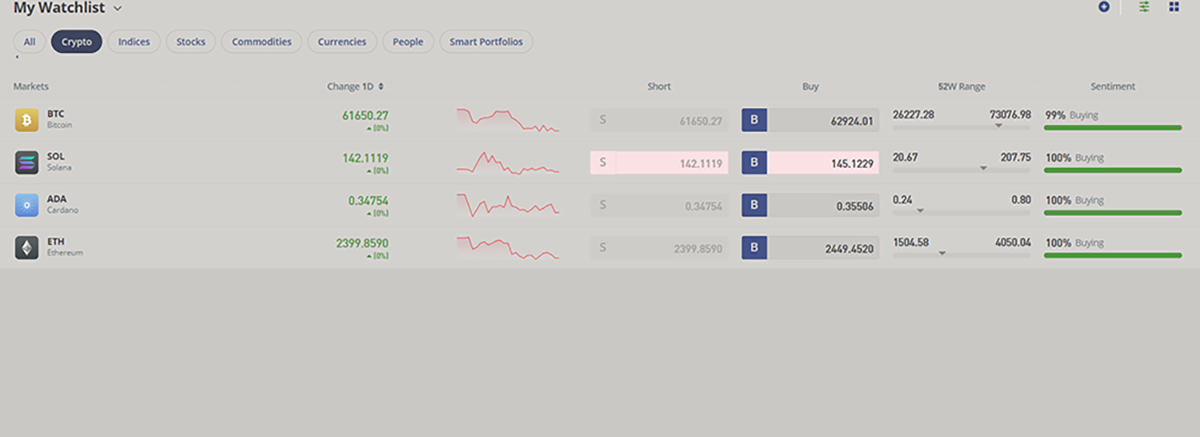This screenshot has height=437, width=1200.
Task: Click the SOL sentiment bar
Action: coord(1112,170)
